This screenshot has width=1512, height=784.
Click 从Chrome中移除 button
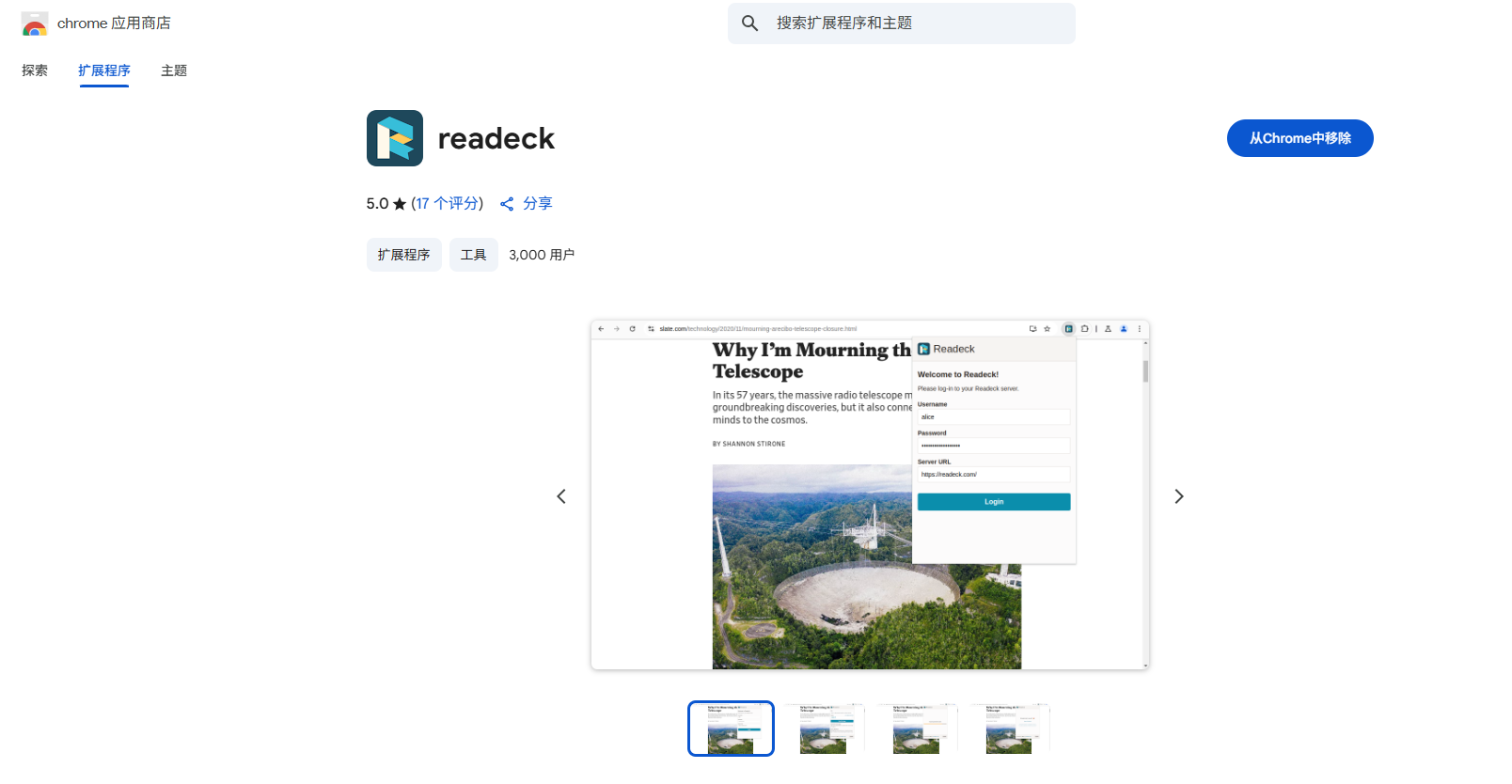(1299, 138)
